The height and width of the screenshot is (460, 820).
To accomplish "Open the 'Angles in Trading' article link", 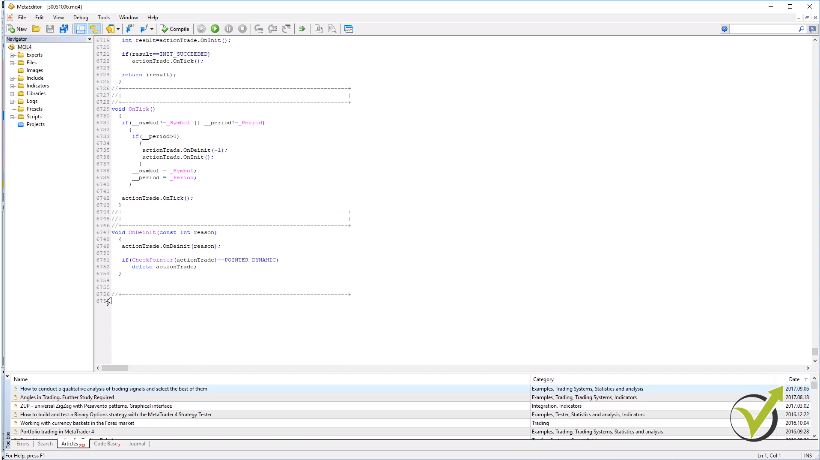I will (65, 396).
